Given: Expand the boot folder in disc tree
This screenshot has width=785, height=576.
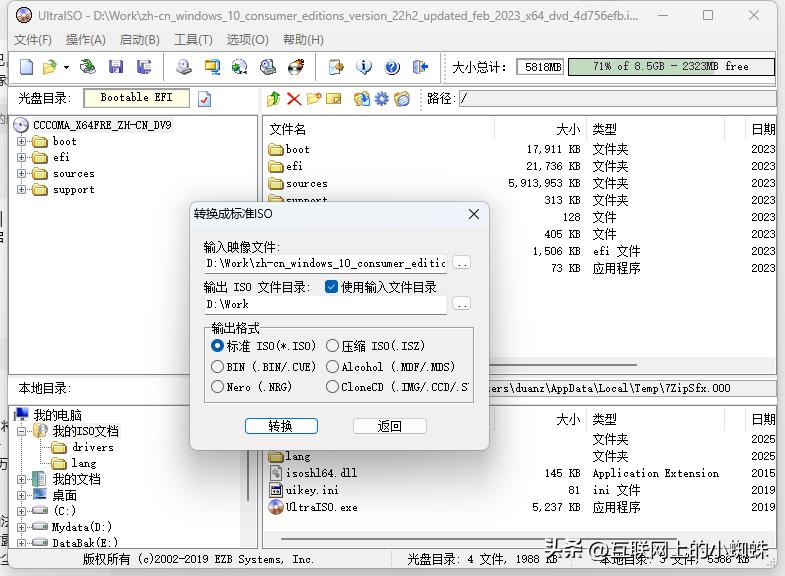Looking at the screenshot, I should coord(21,142).
